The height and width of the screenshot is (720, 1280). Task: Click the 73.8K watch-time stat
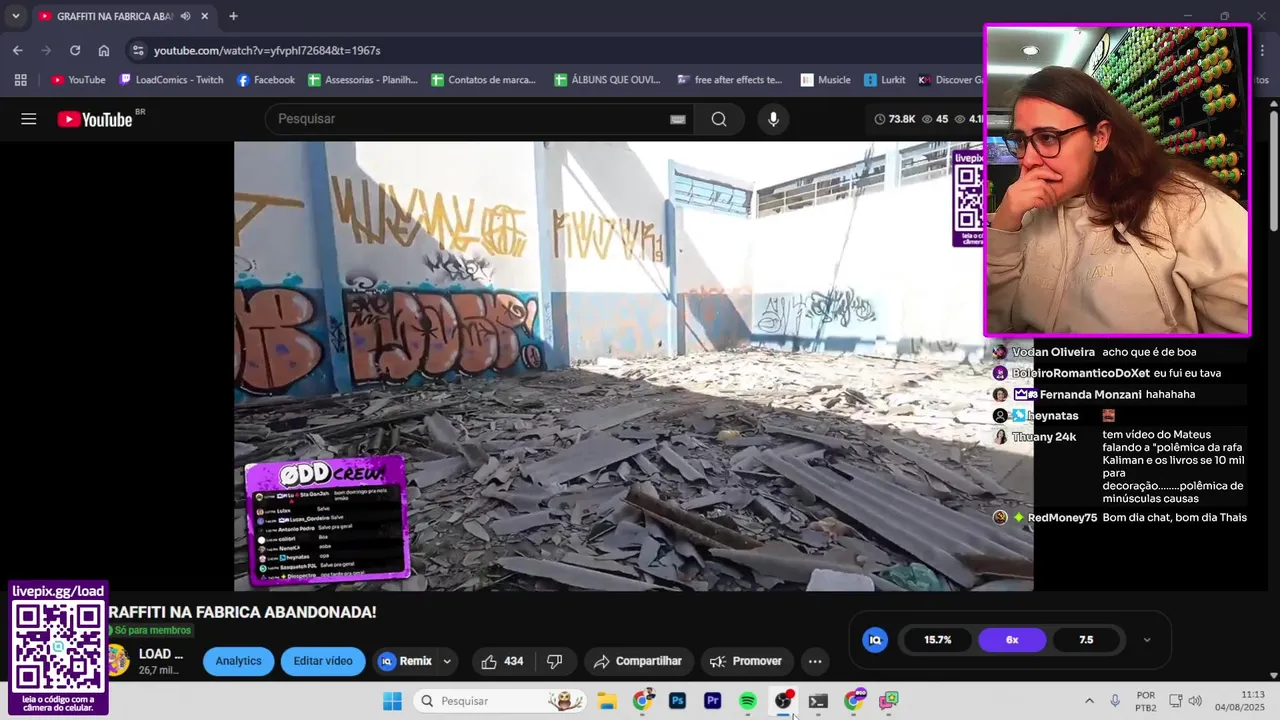click(x=895, y=119)
